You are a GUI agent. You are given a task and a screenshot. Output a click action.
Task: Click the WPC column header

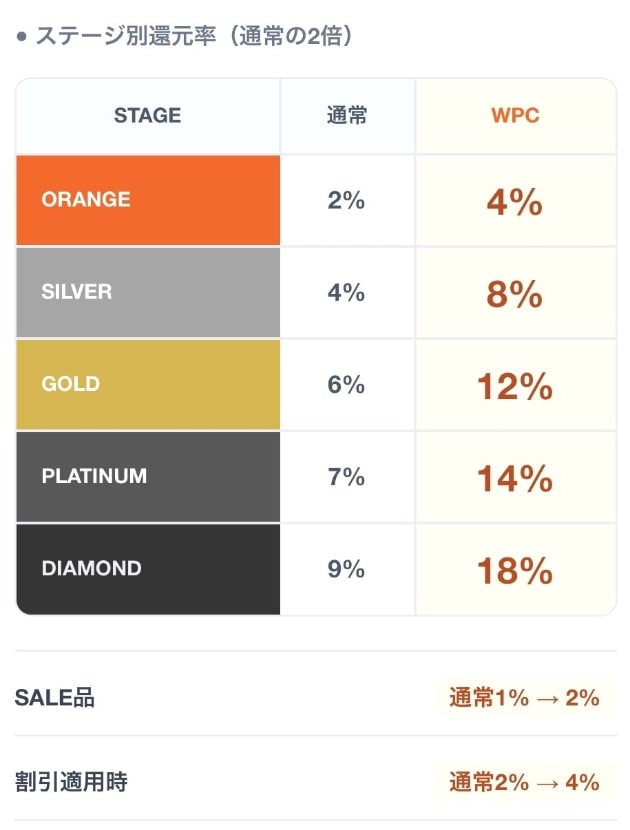click(x=515, y=116)
